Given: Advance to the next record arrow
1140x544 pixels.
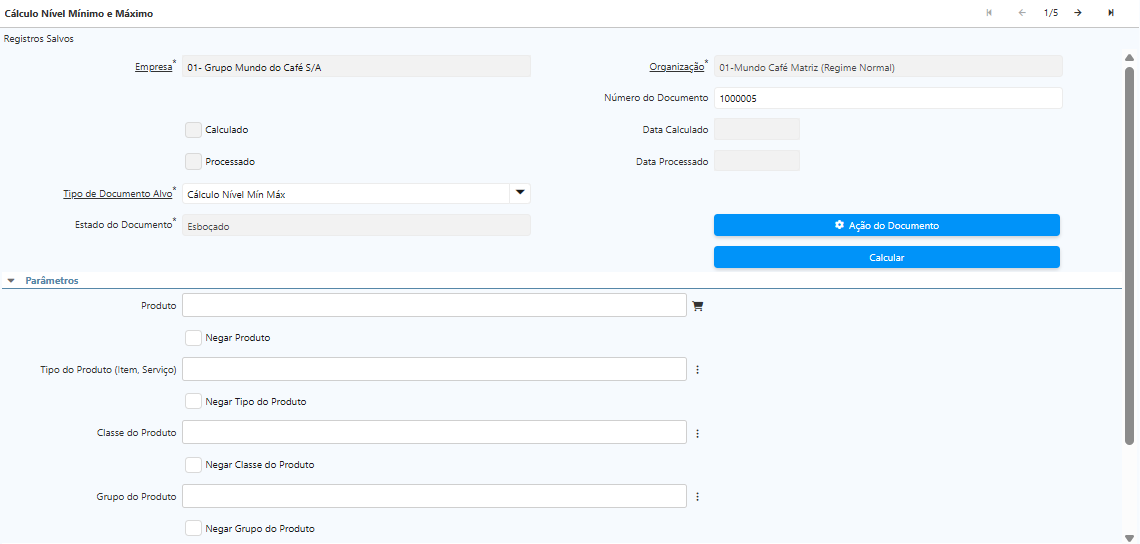Looking at the screenshot, I should click(1078, 13).
